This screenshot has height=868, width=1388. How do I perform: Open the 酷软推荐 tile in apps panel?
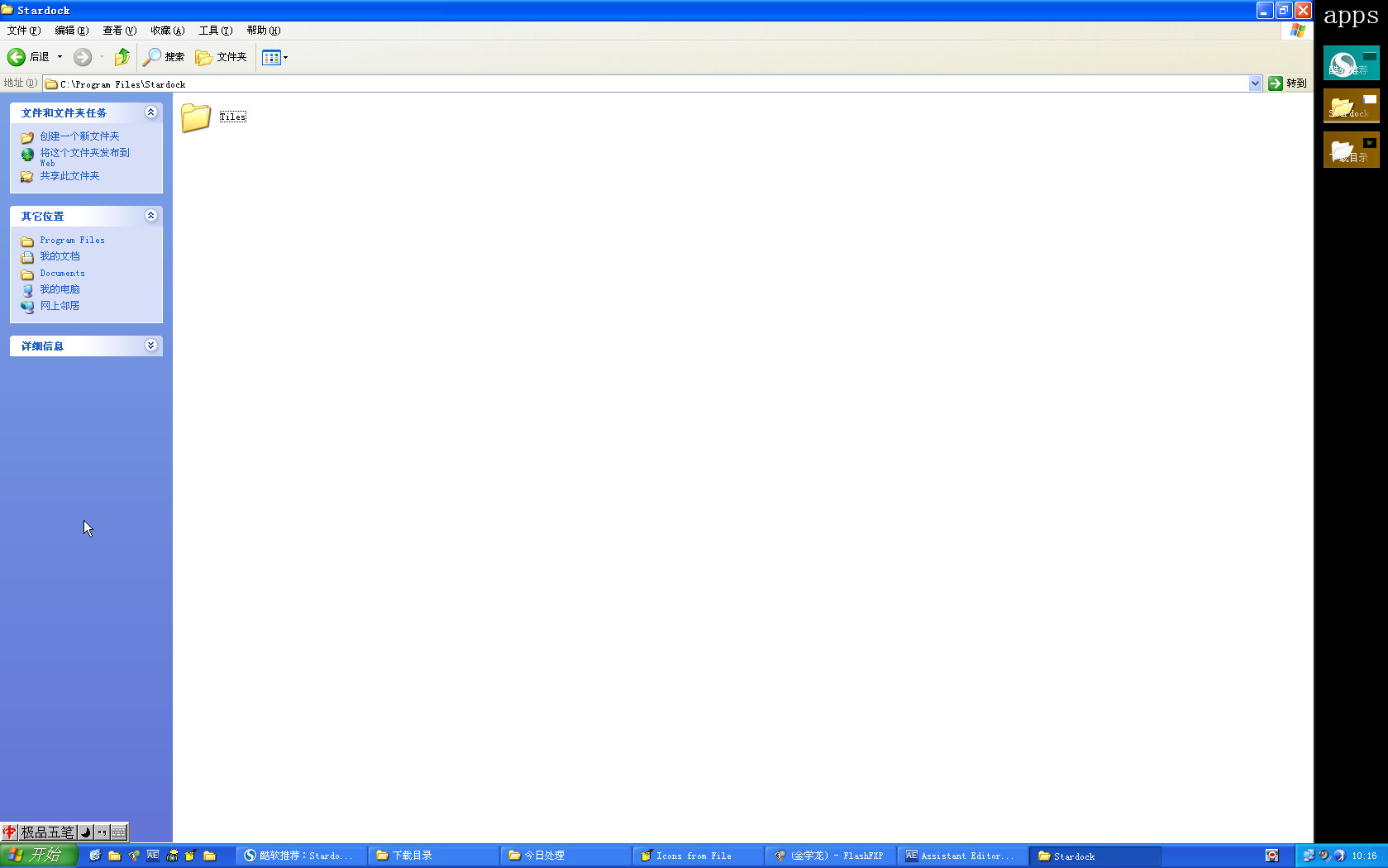tap(1351, 63)
